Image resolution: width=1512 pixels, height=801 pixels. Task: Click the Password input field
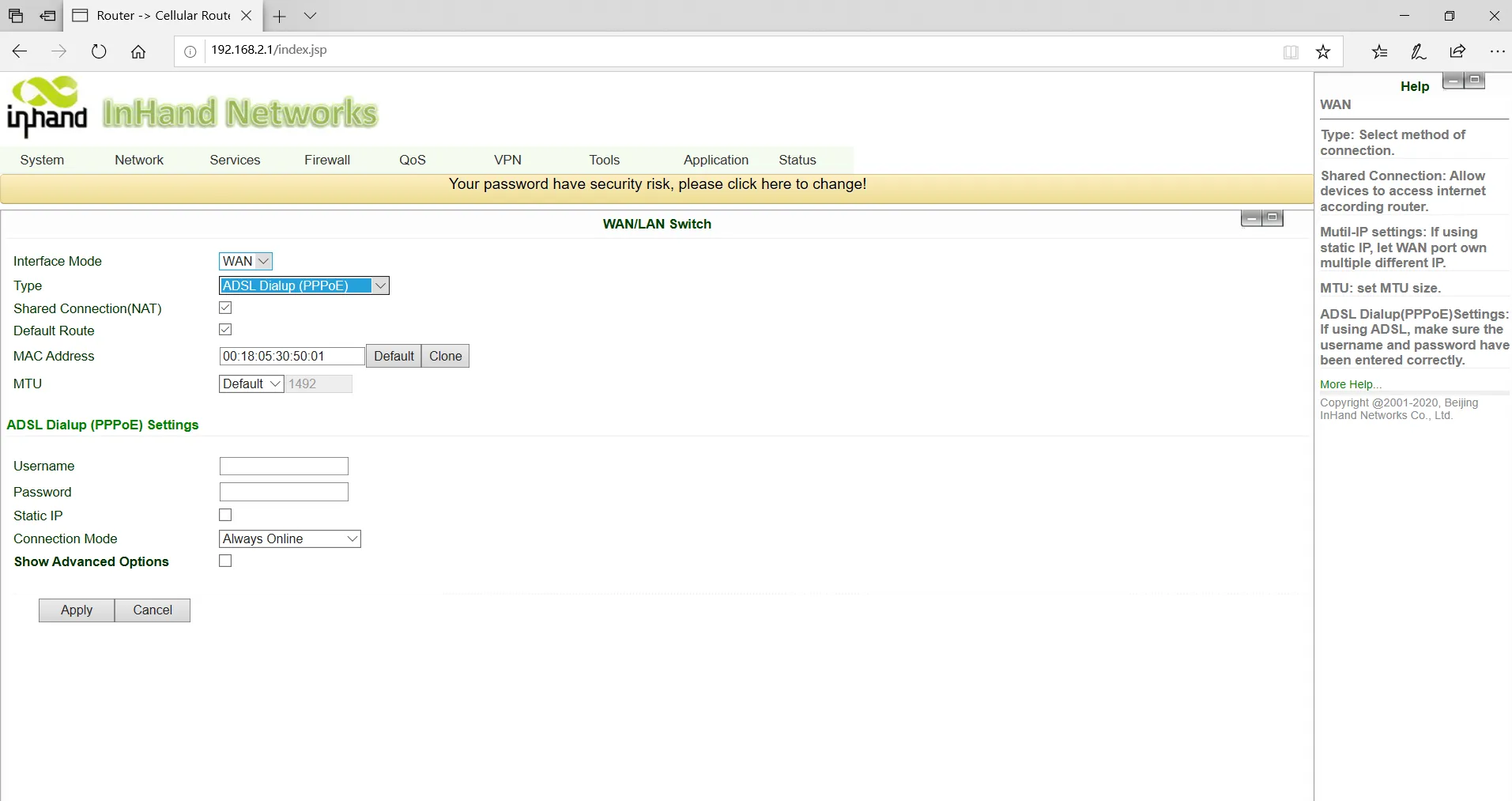click(x=284, y=492)
